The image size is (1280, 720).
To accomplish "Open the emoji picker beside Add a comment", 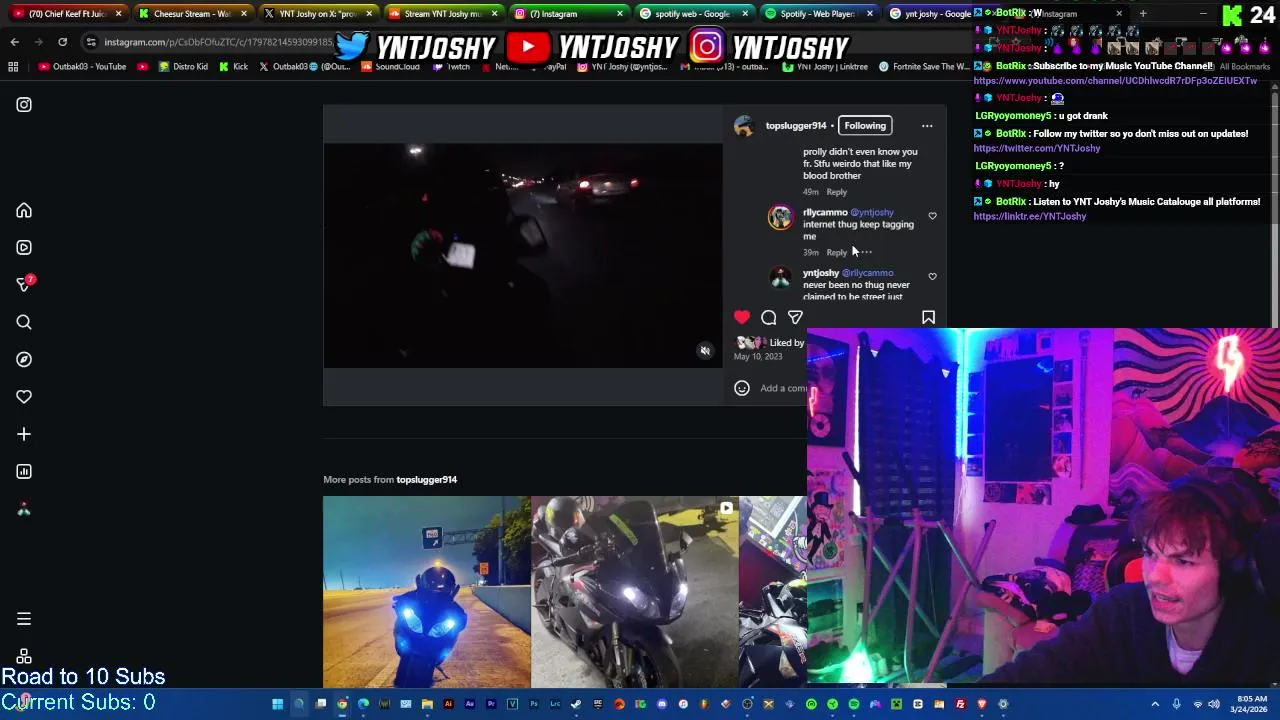I will pos(742,388).
